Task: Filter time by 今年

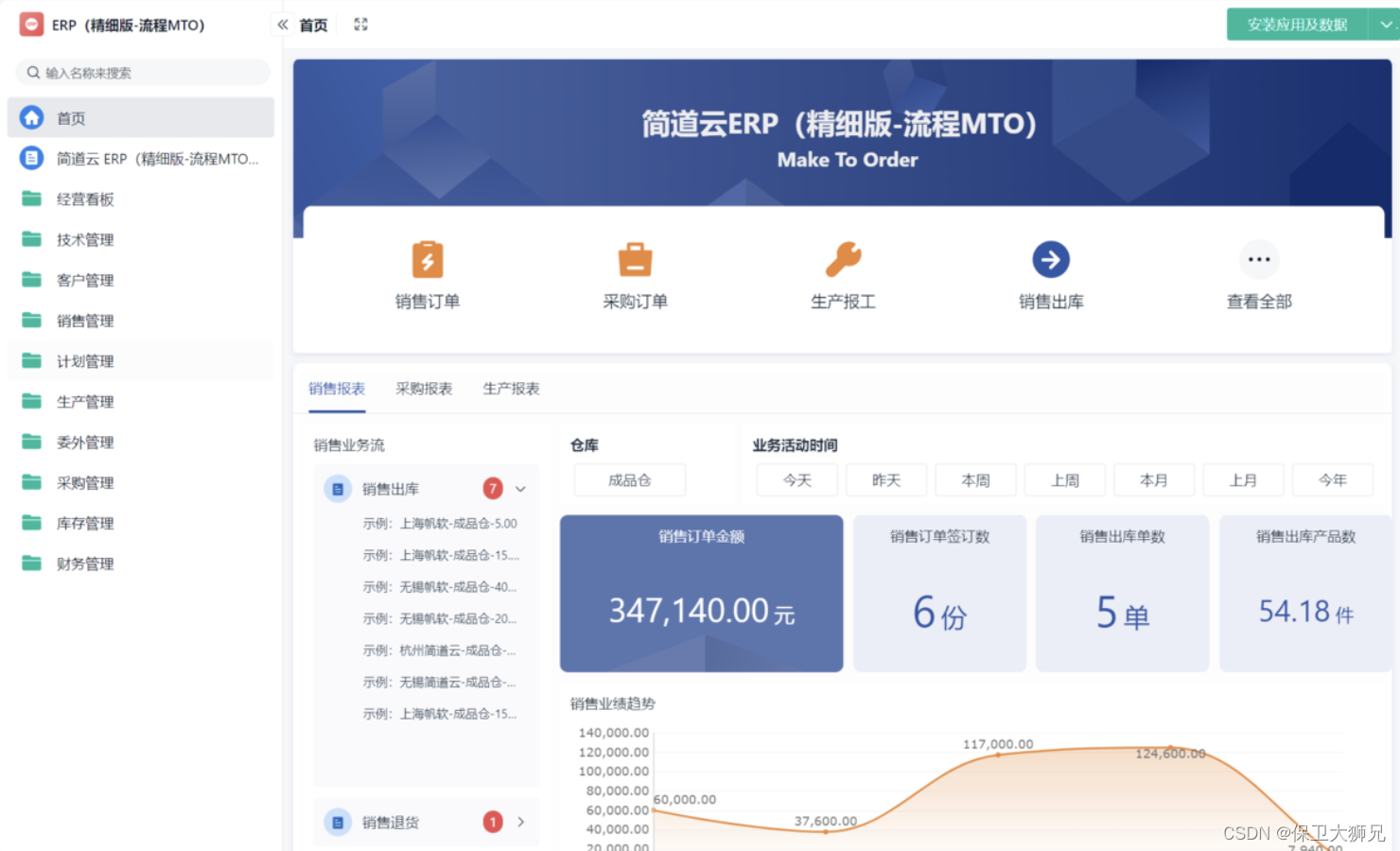Action: [x=1333, y=480]
